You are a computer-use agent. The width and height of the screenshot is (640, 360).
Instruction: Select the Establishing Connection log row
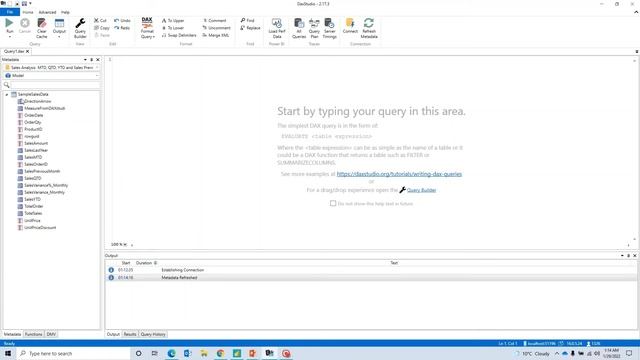point(371,270)
